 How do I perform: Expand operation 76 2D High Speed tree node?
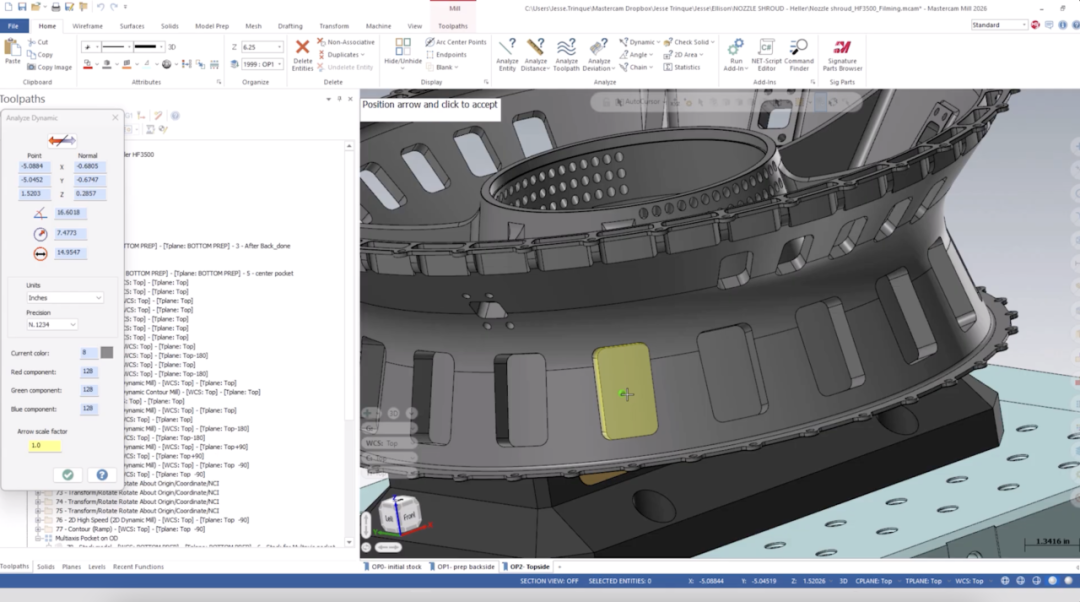(x=39, y=520)
